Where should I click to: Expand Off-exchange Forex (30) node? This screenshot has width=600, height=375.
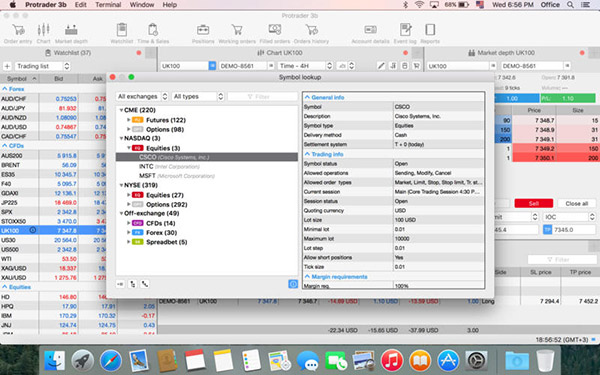click(129, 232)
